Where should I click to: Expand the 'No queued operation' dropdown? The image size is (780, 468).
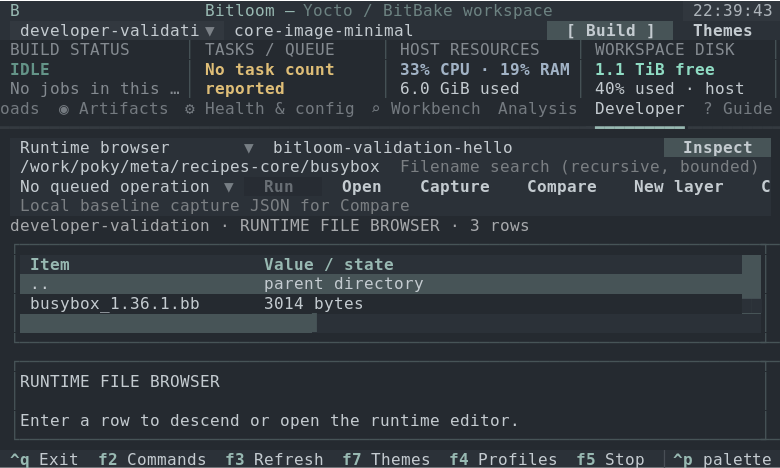pos(127,187)
